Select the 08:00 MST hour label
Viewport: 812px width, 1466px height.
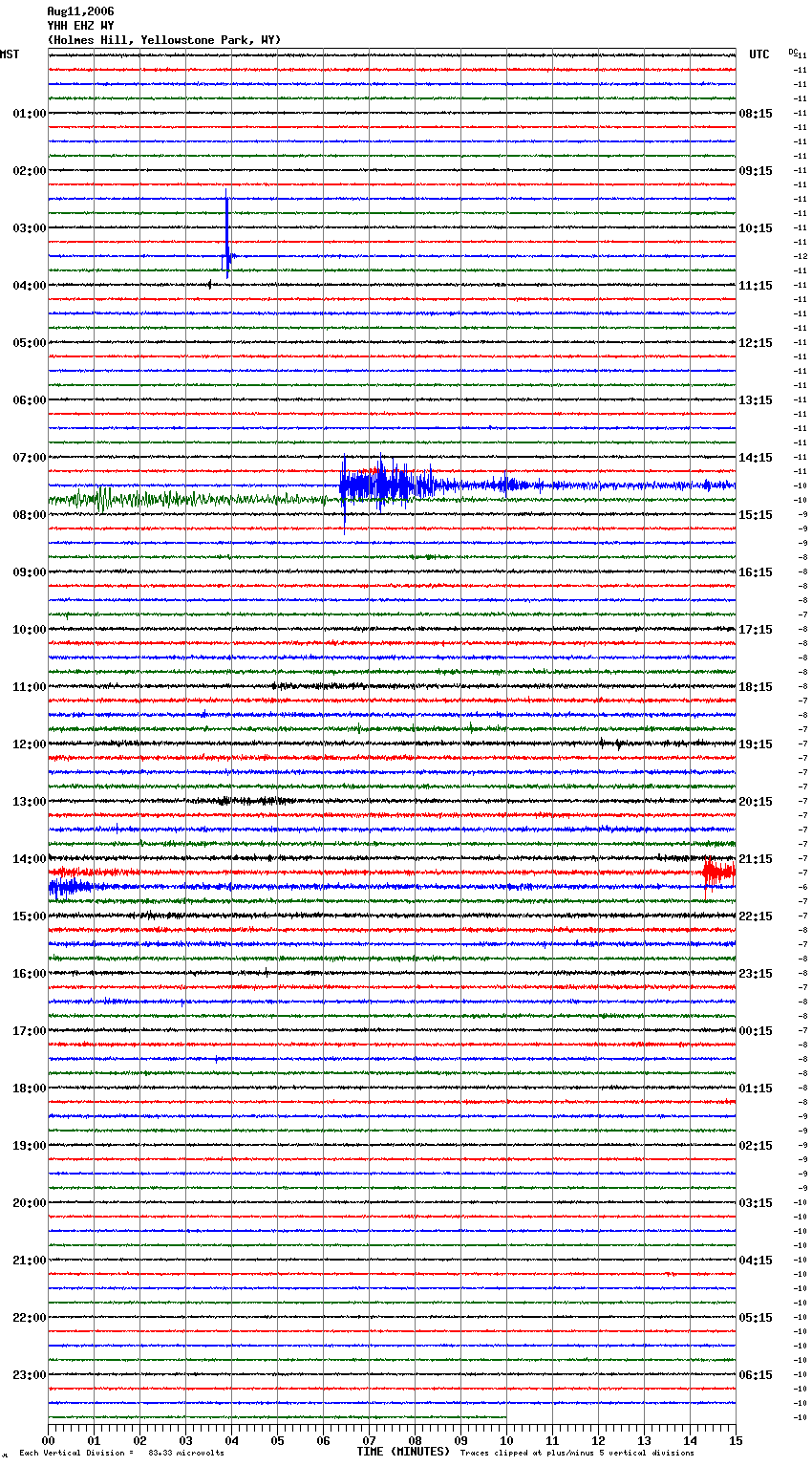(x=30, y=515)
